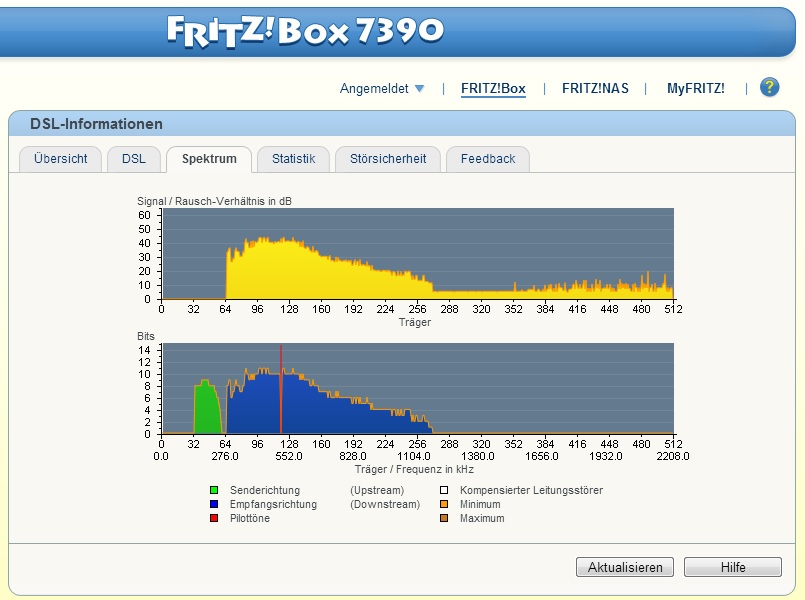
Task: Click the red pilot tone line in Bits chart
Action: click(281, 389)
